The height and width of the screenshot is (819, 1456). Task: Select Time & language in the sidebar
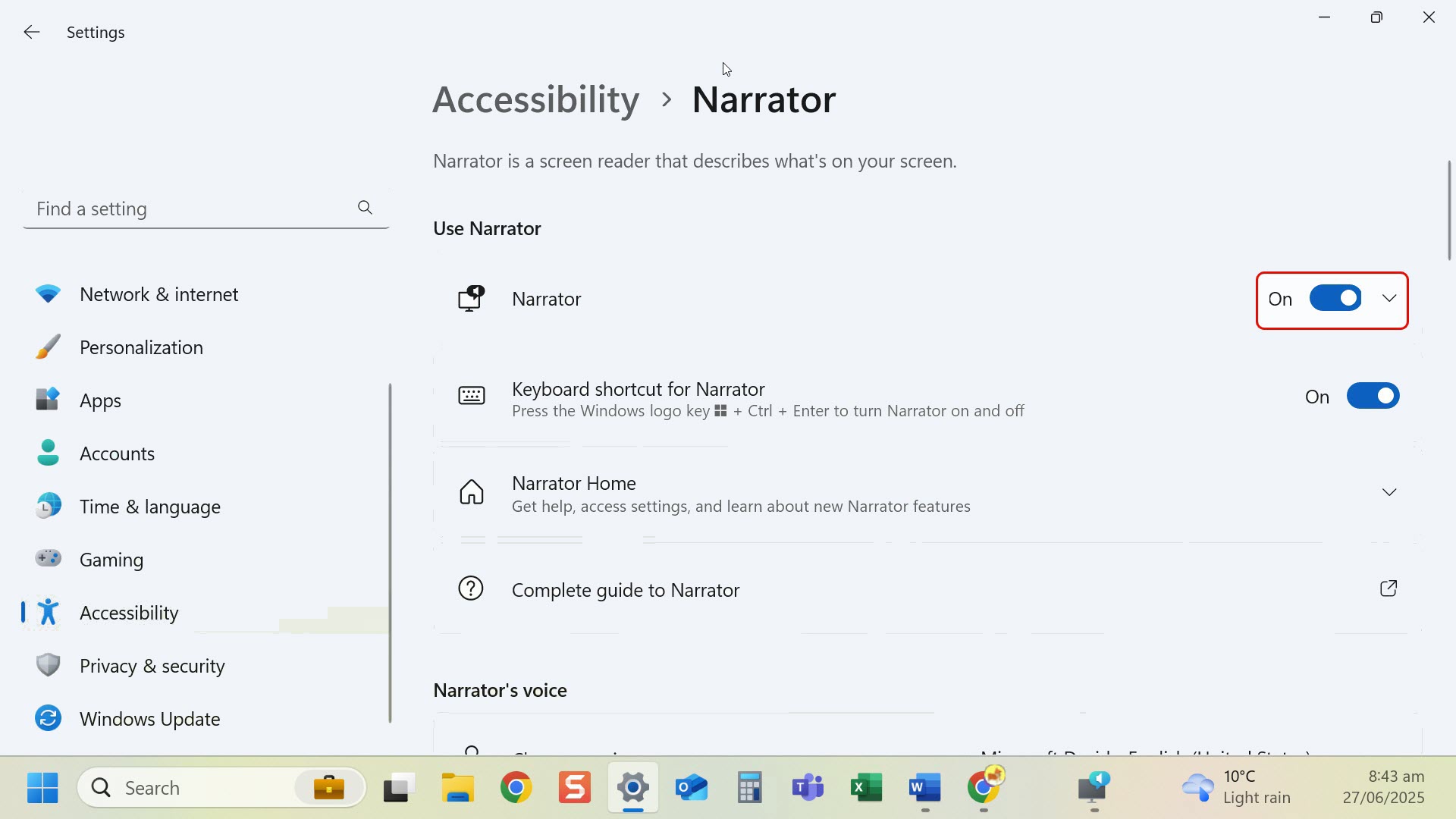tap(205, 506)
